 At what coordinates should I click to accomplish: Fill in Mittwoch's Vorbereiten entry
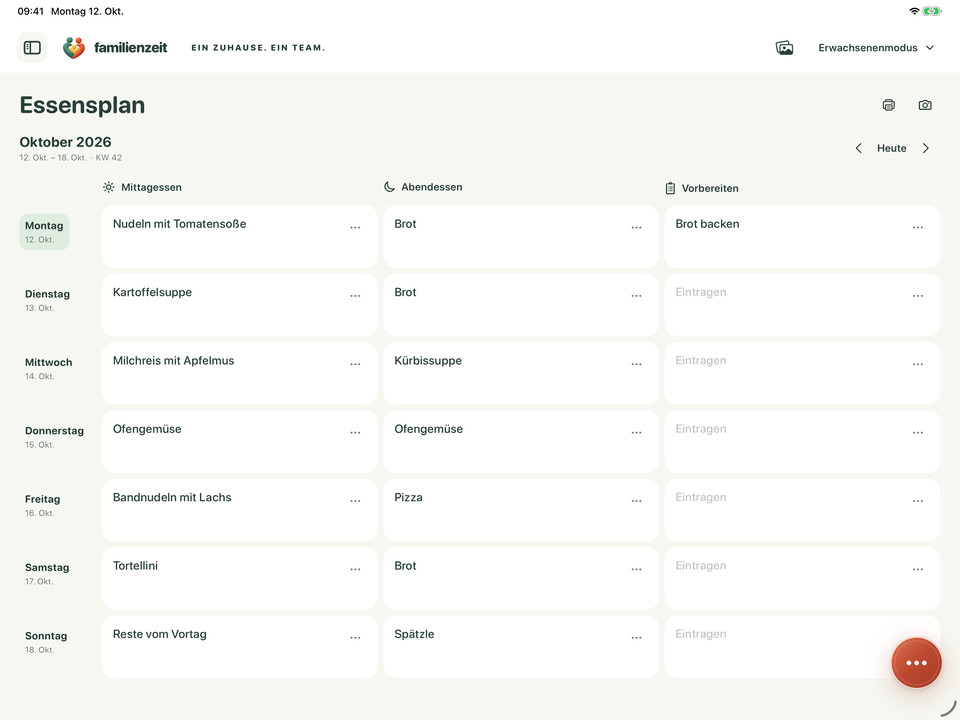coord(802,373)
